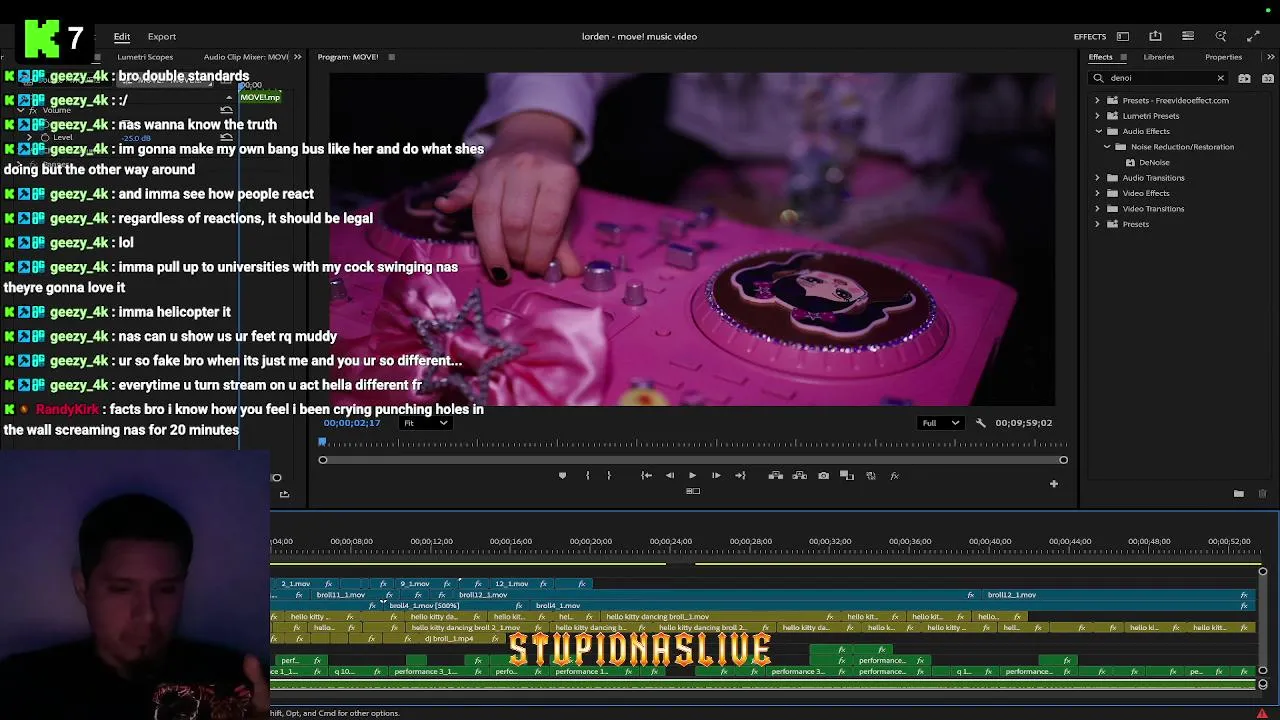Create new custom bin folder icon
Viewport: 1280px width, 720px height.
pyautogui.click(x=1238, y=494)
